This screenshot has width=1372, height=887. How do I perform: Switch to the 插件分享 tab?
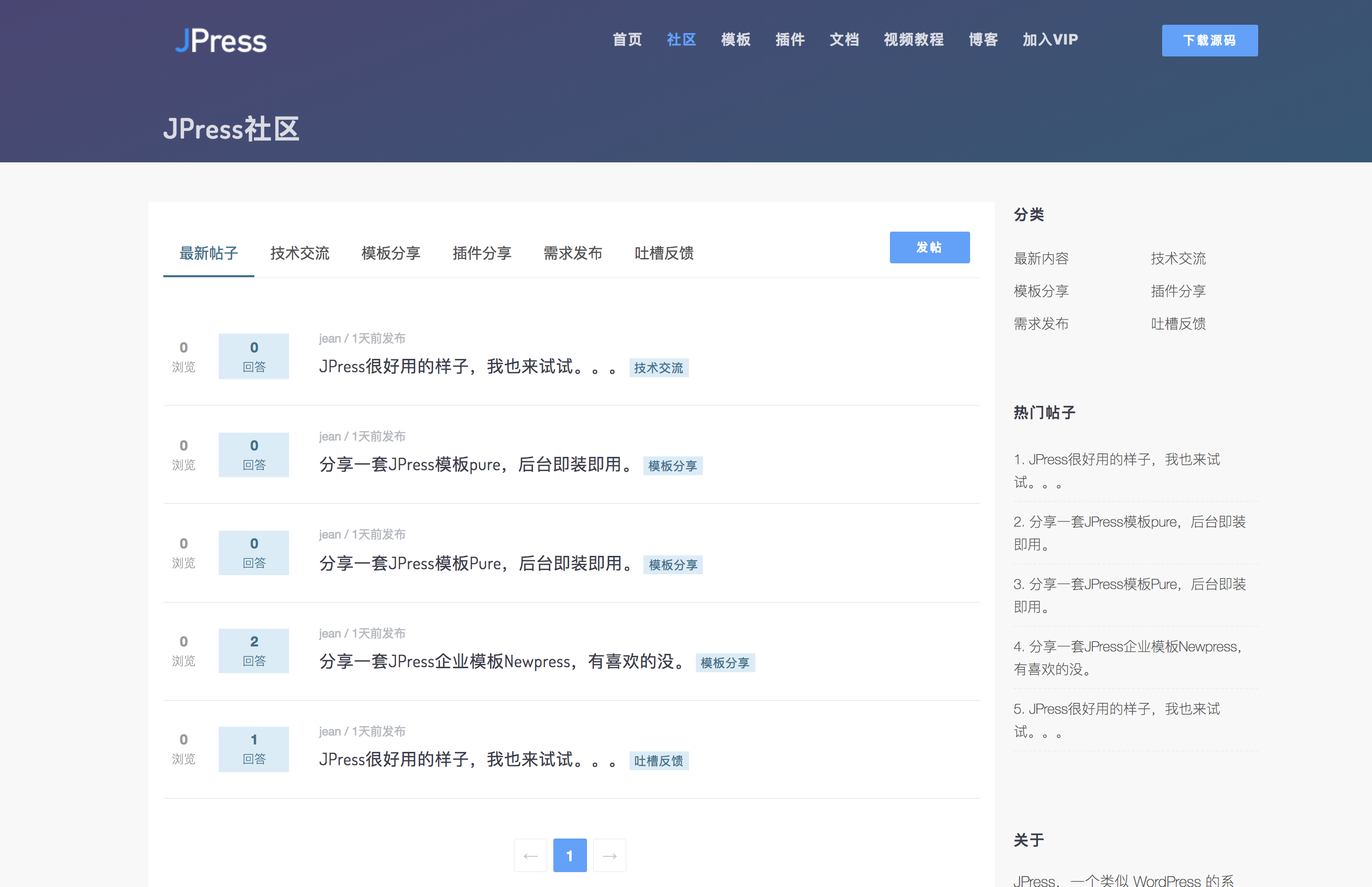[x=482, y=253]
